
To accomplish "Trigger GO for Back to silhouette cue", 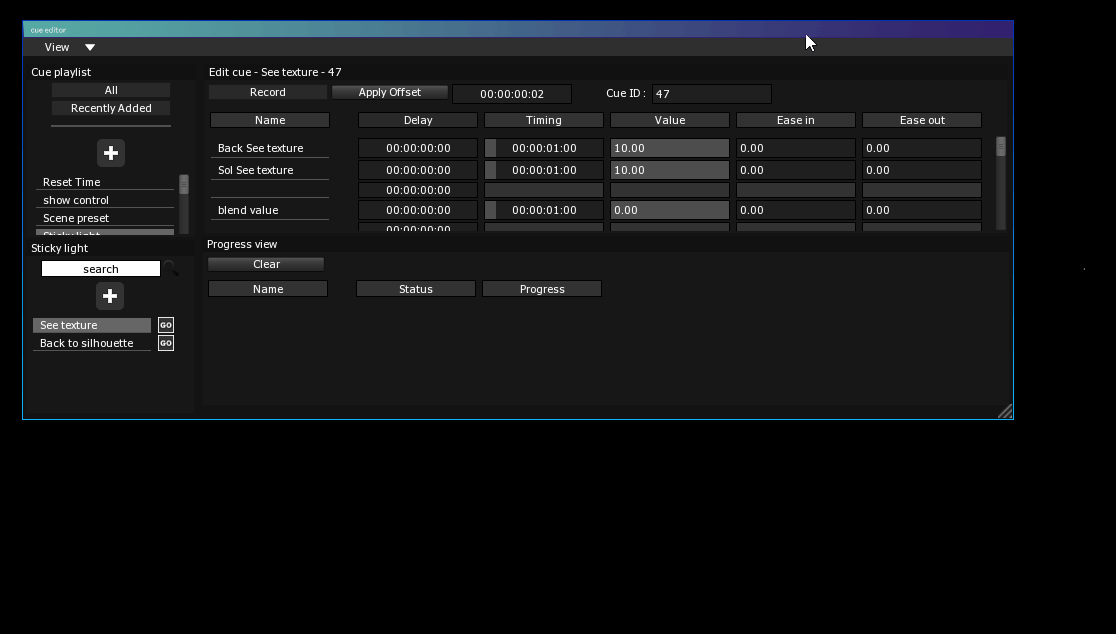I will (166, 343).
